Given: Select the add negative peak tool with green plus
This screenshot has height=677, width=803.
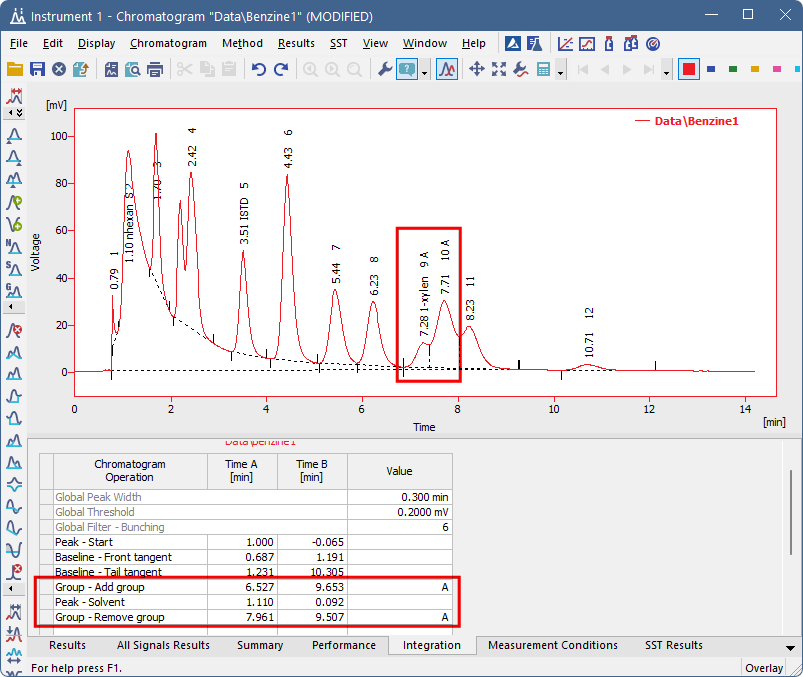Looking at the screenshot, I should [14, 224].
